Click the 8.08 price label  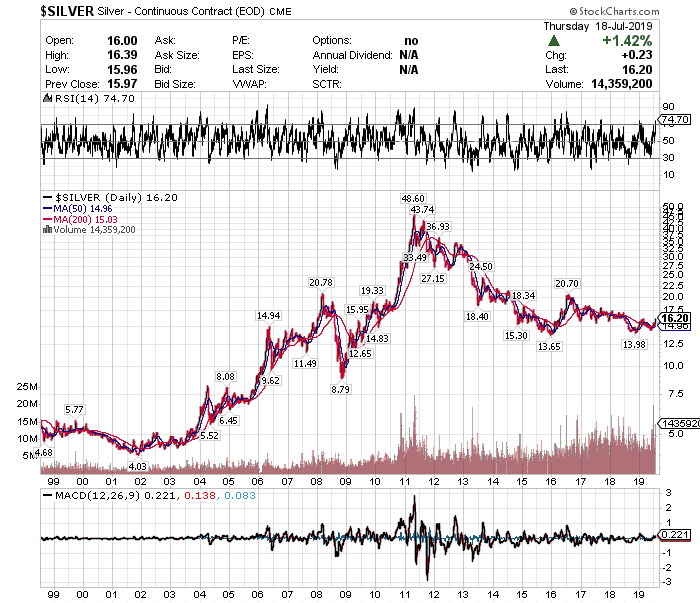pos(225,377)
